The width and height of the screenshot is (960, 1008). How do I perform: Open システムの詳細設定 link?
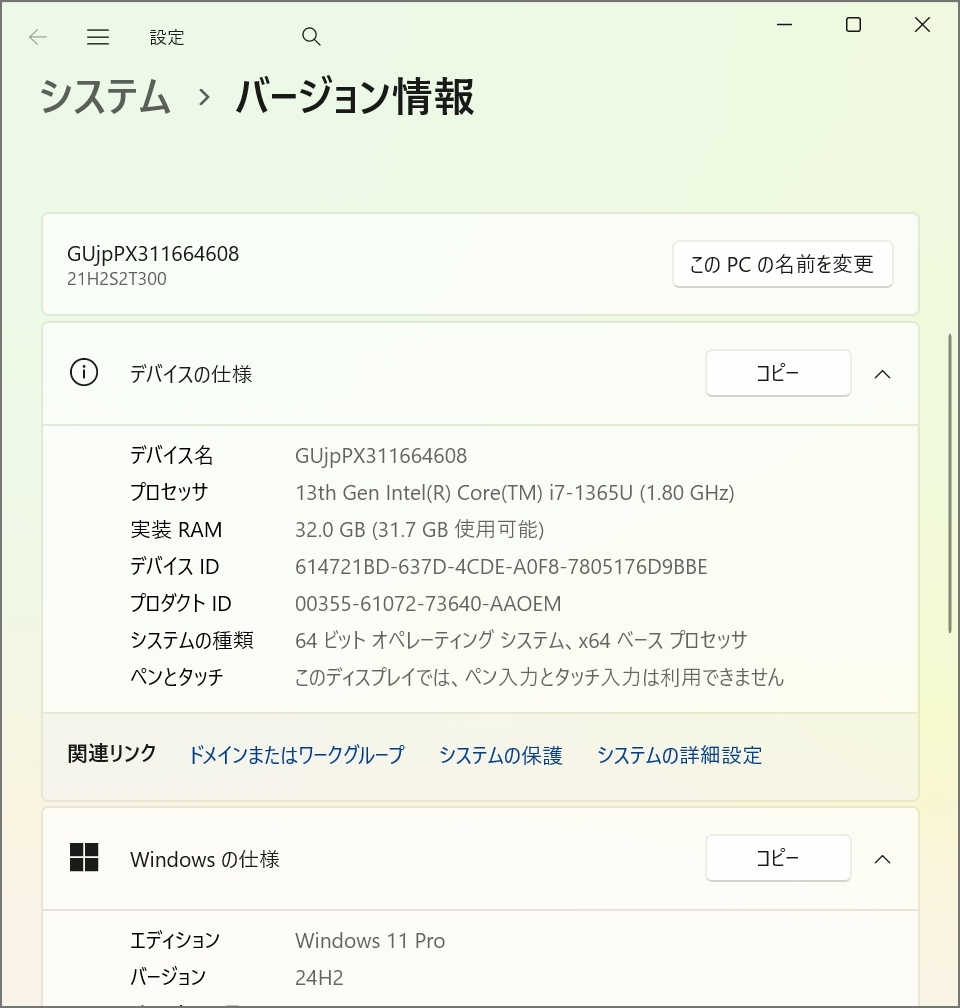679,756
